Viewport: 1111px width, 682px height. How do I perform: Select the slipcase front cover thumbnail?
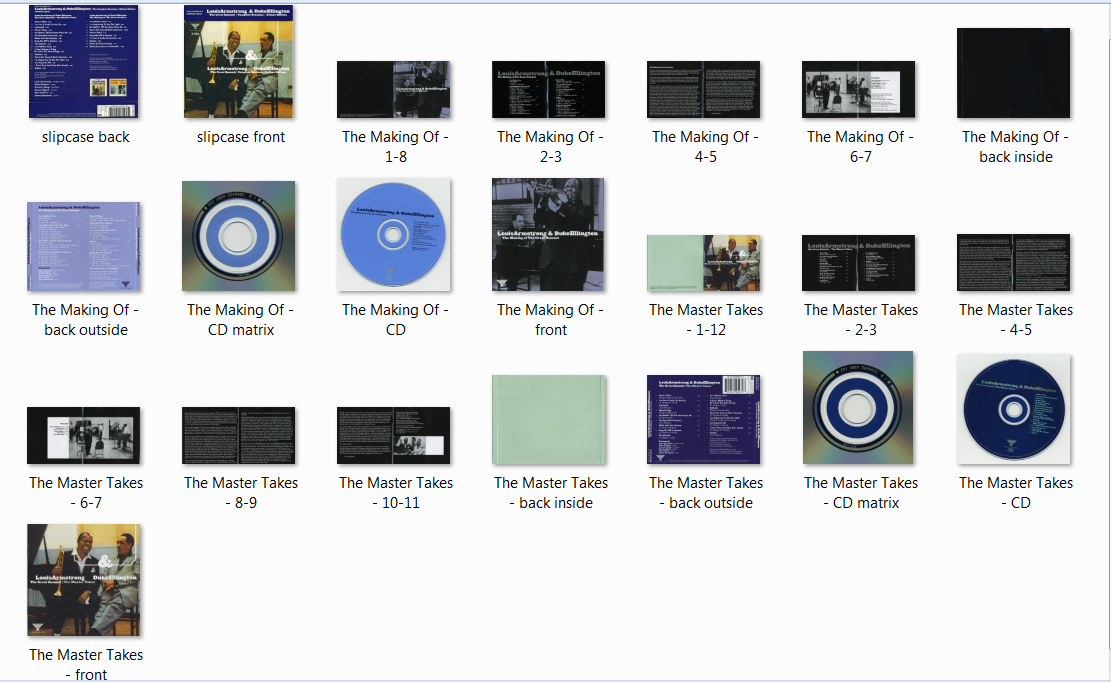coord(239,62)
